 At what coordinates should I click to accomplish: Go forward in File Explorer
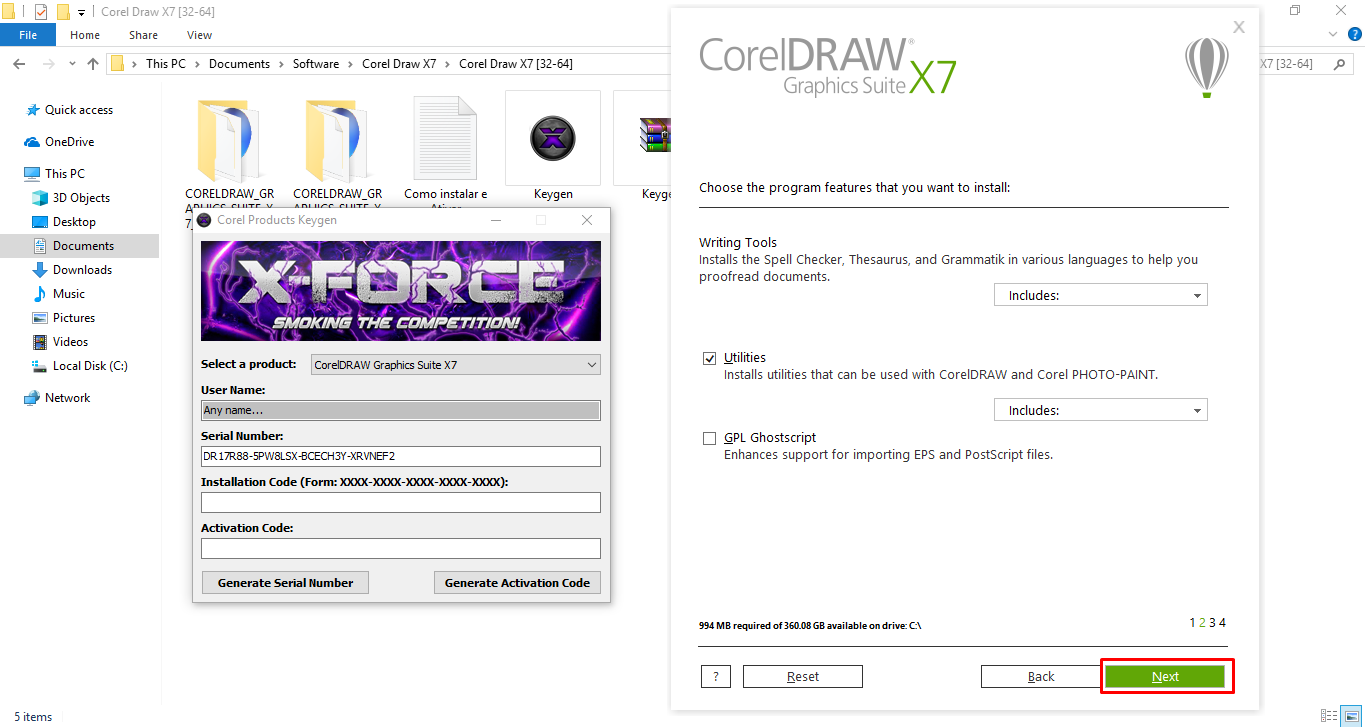click(48, 64)
